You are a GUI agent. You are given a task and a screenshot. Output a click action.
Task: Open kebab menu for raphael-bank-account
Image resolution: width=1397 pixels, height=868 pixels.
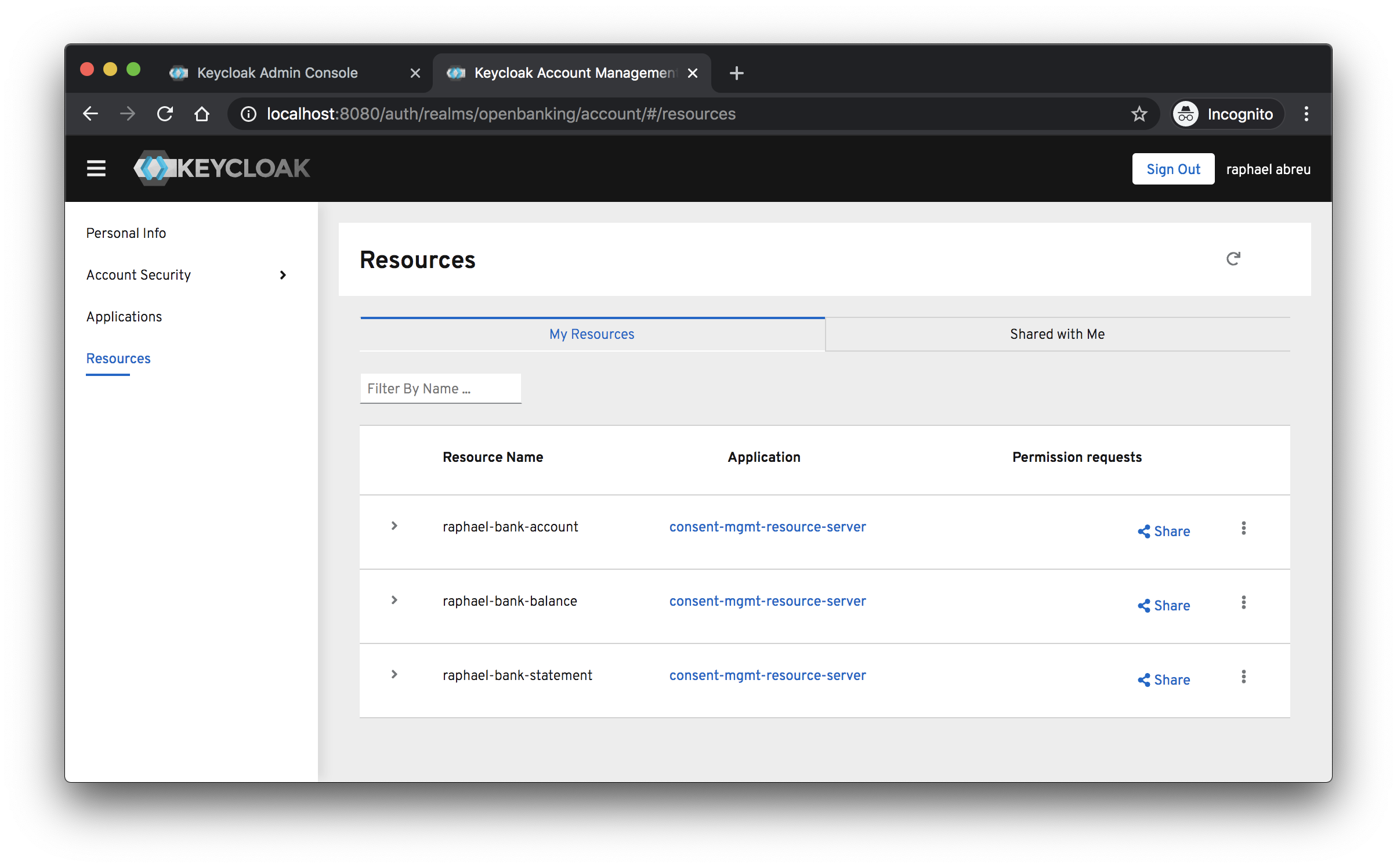1243,528
